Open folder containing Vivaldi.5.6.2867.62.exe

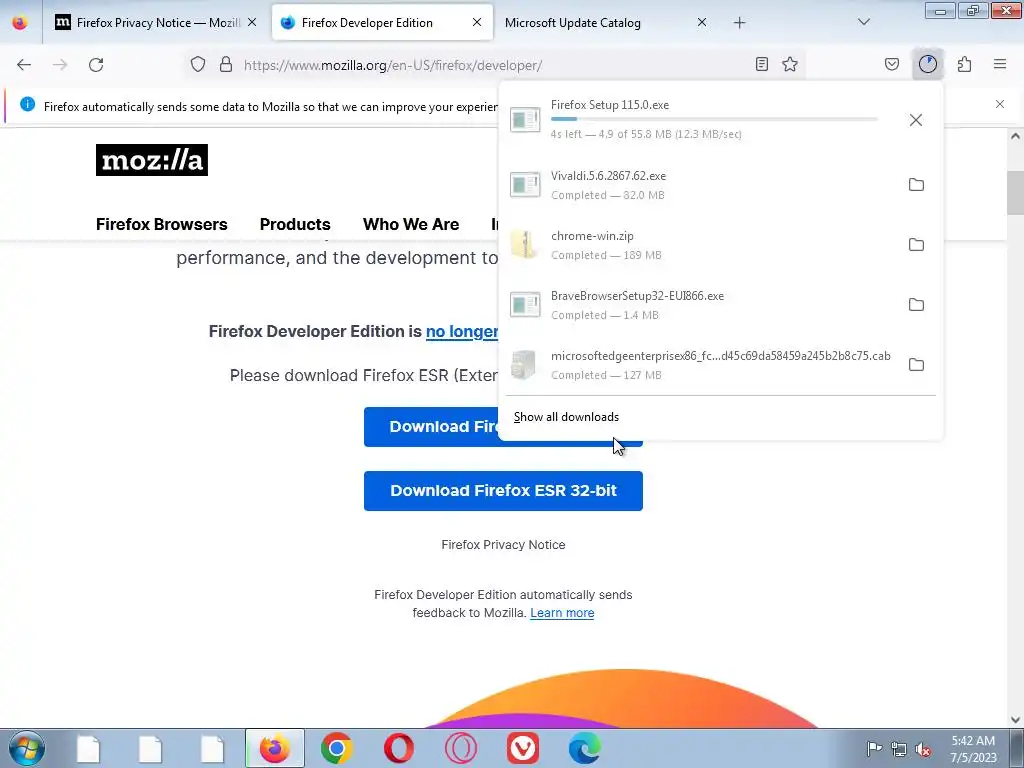tap(916, 185)
